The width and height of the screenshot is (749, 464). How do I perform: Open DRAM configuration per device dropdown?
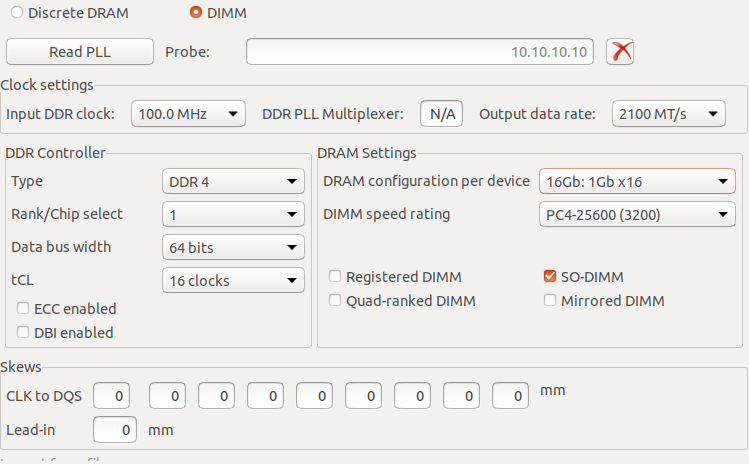tap(637, 181)
